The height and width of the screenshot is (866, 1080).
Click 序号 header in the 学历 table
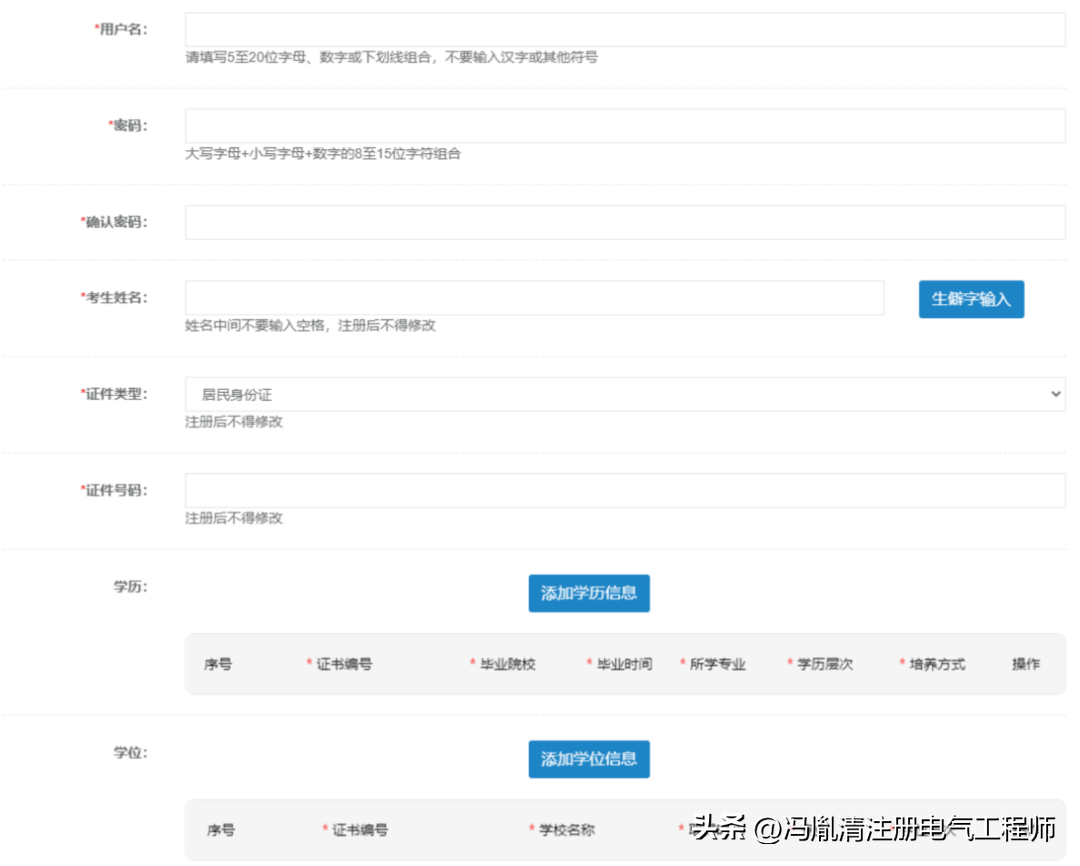[x=218, y=664]
